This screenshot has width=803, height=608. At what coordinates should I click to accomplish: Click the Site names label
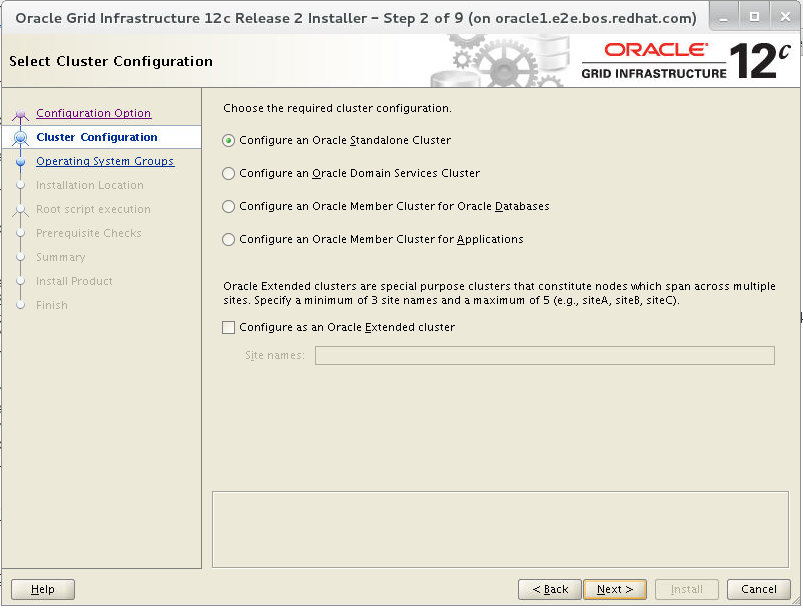point(275,355)
